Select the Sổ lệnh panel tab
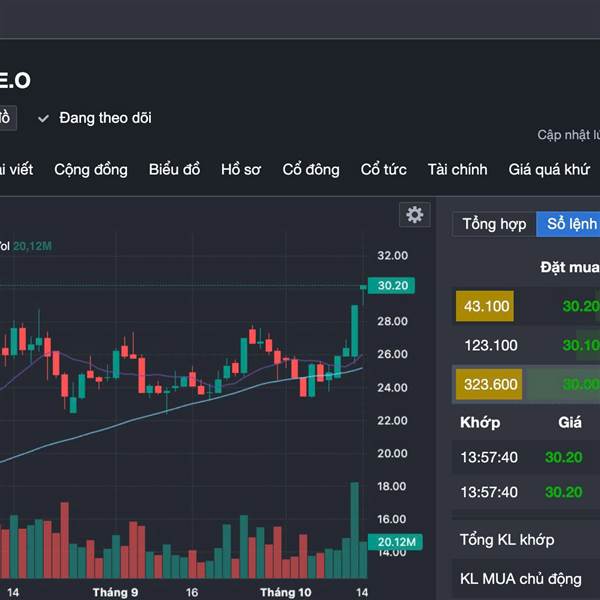This screenshot has height=600, width=600. tap(569, 224)
